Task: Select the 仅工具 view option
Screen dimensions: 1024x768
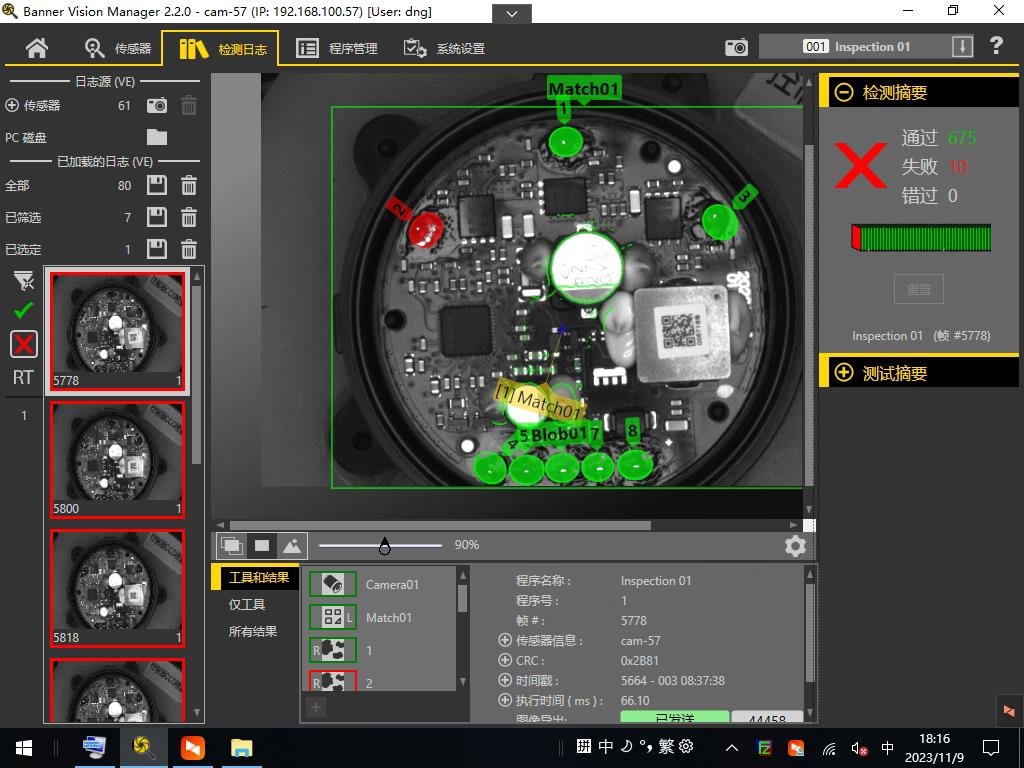Action: pyautogui.click(x=247, y=604)
